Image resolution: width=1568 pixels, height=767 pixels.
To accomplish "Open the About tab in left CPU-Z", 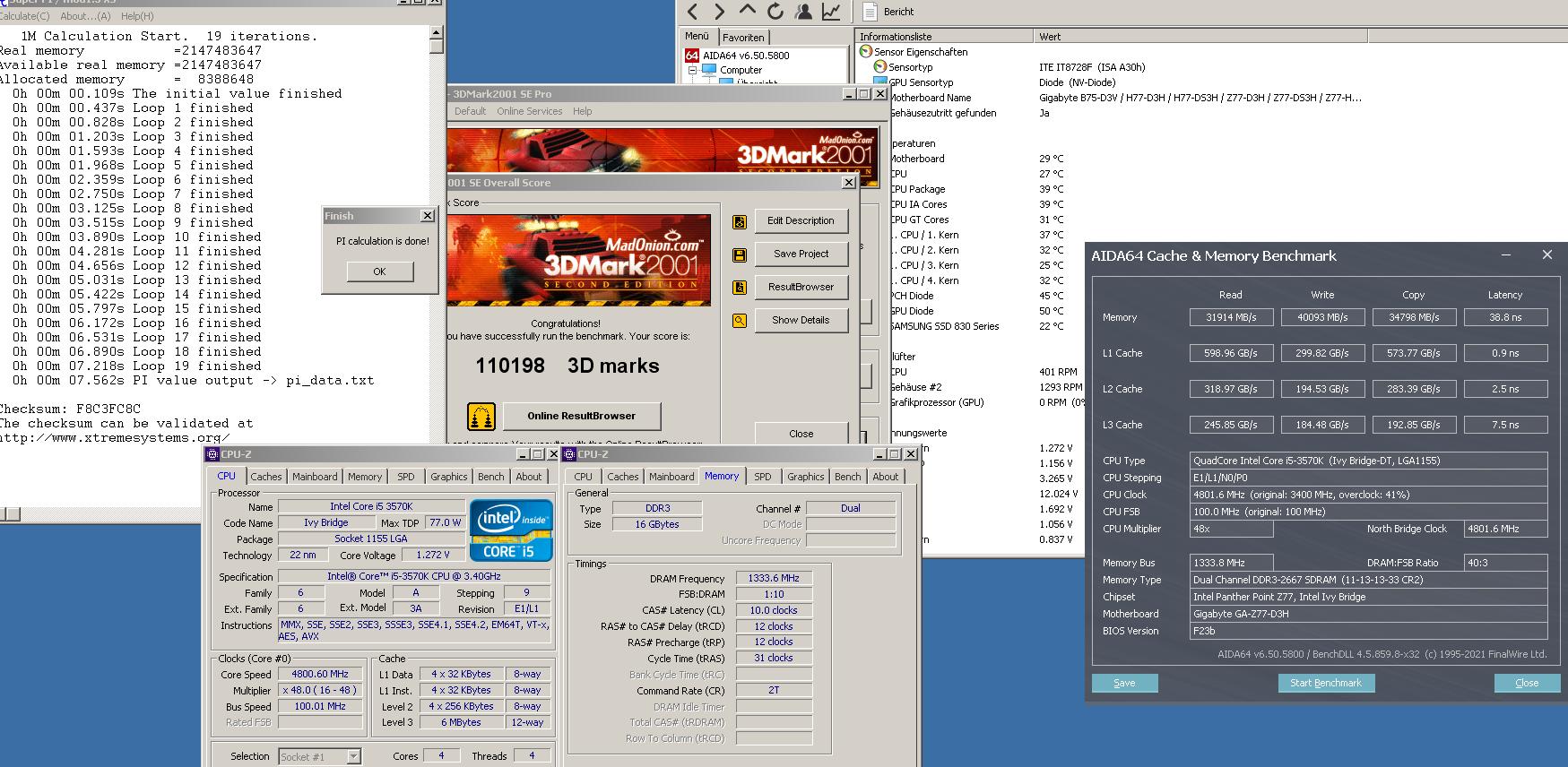I will click(x=529, y=477).
